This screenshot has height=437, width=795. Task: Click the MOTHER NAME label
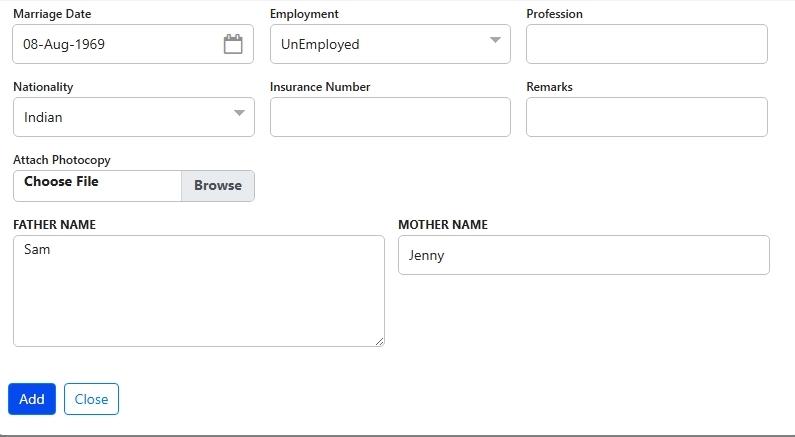443,225
